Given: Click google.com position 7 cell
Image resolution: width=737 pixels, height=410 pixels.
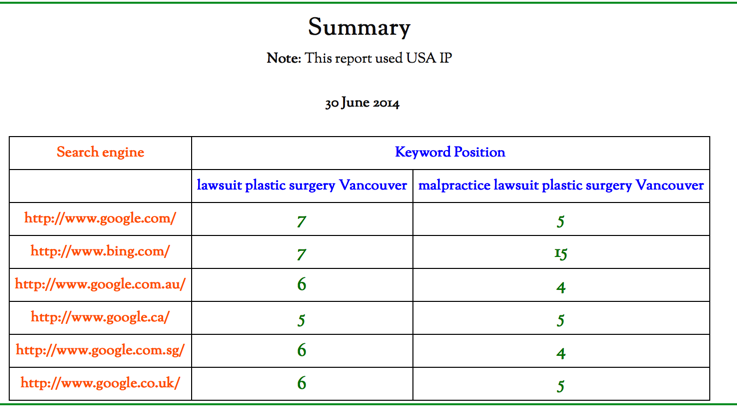Looking at the screenshot, I should click(x=301, y=221).
